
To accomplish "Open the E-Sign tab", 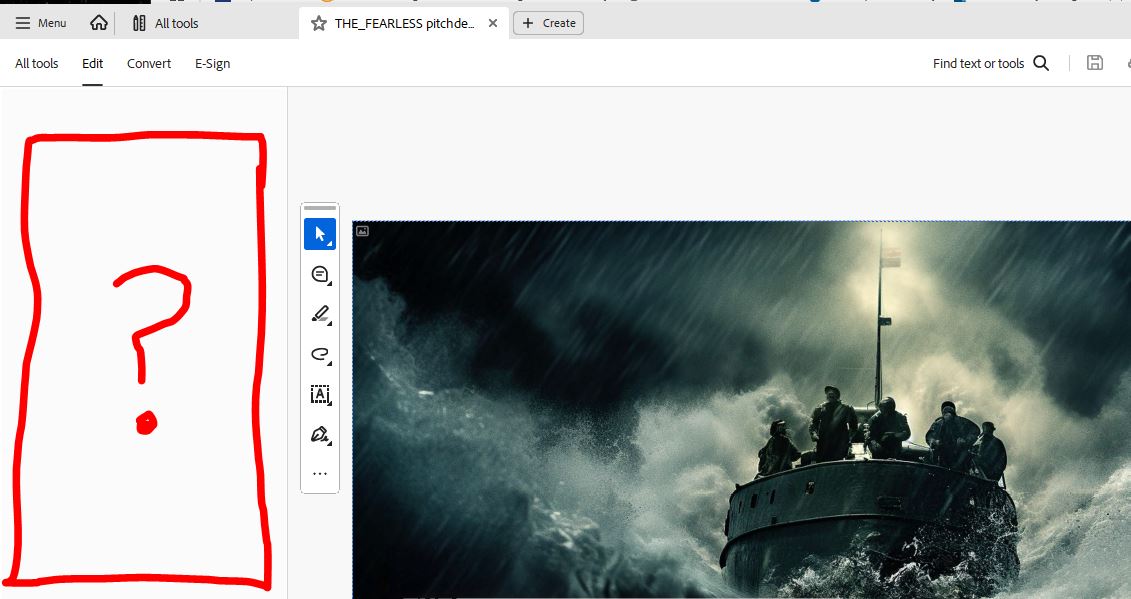I will (212, 64).
